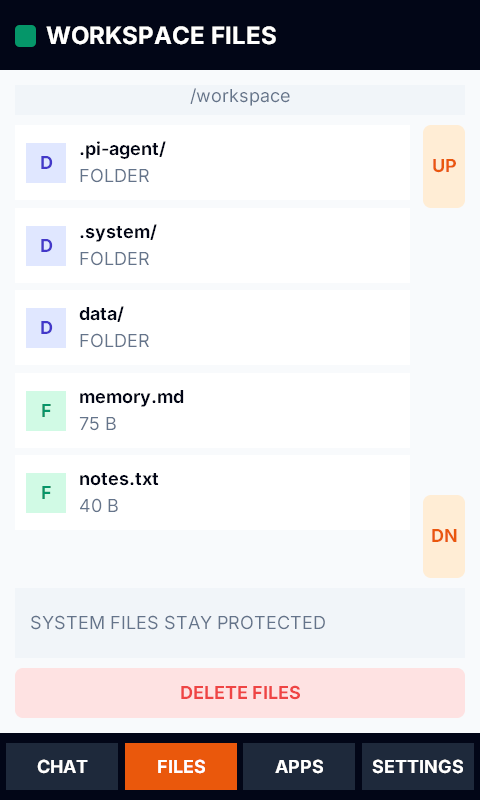Click the D icon beside data folder
This screenshot has height=800, width=480.
(46, 328)
